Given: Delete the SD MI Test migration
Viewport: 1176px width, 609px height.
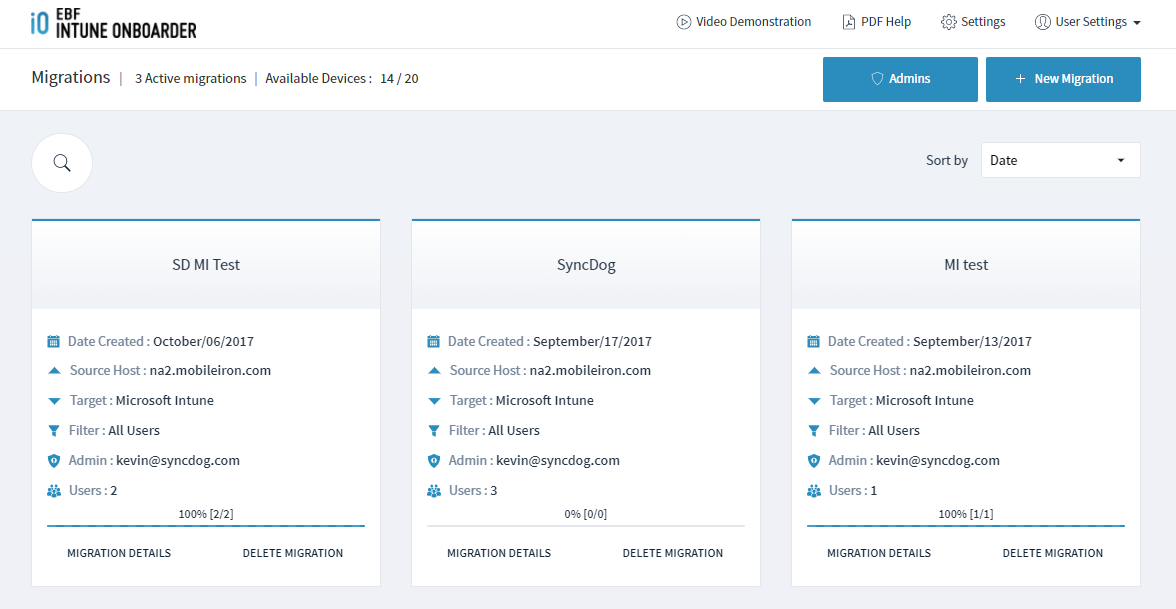Looking at the screenshot, I should (x=292, y=553).
